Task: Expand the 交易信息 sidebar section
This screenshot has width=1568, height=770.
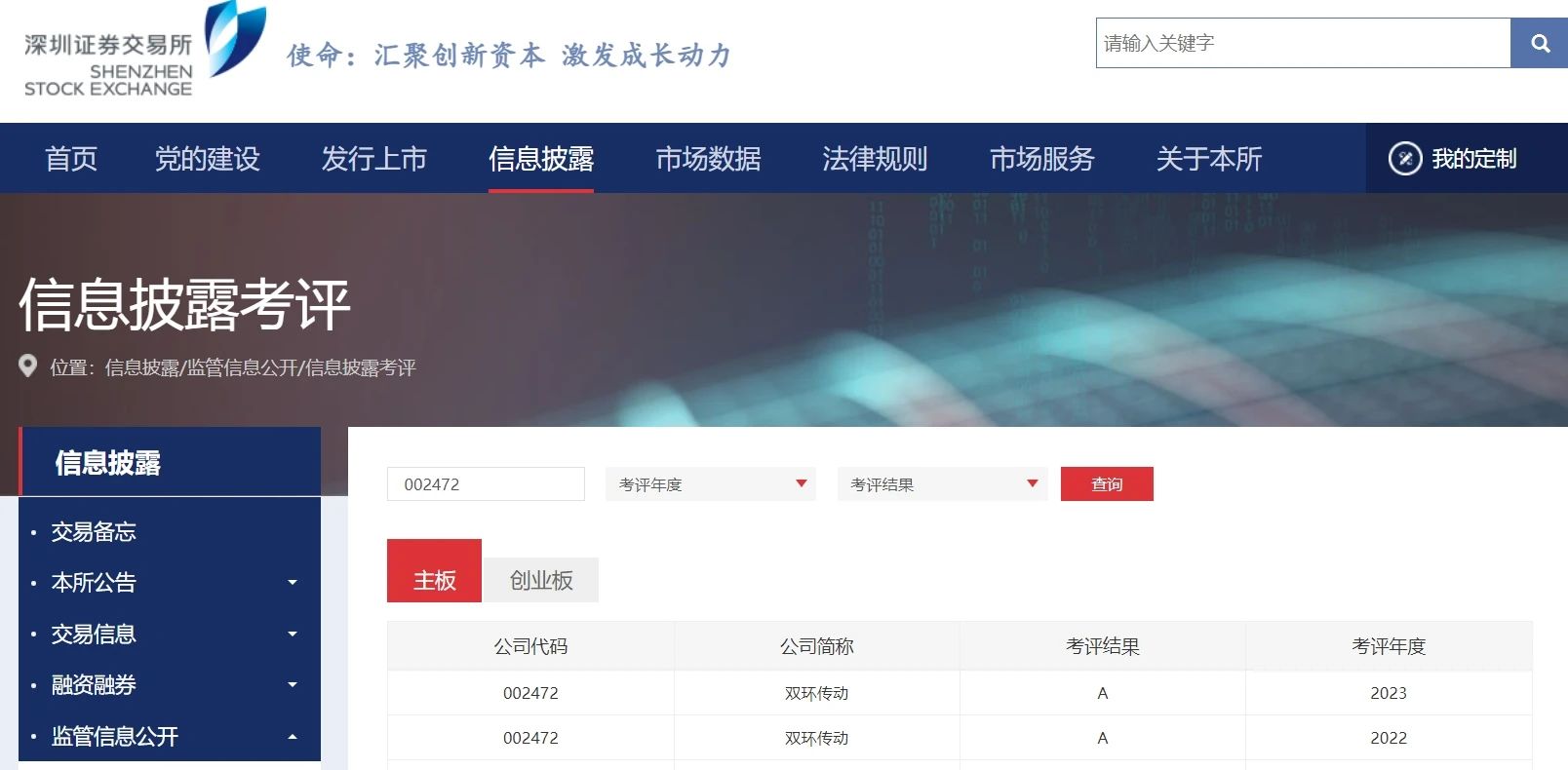Action: 292,635
